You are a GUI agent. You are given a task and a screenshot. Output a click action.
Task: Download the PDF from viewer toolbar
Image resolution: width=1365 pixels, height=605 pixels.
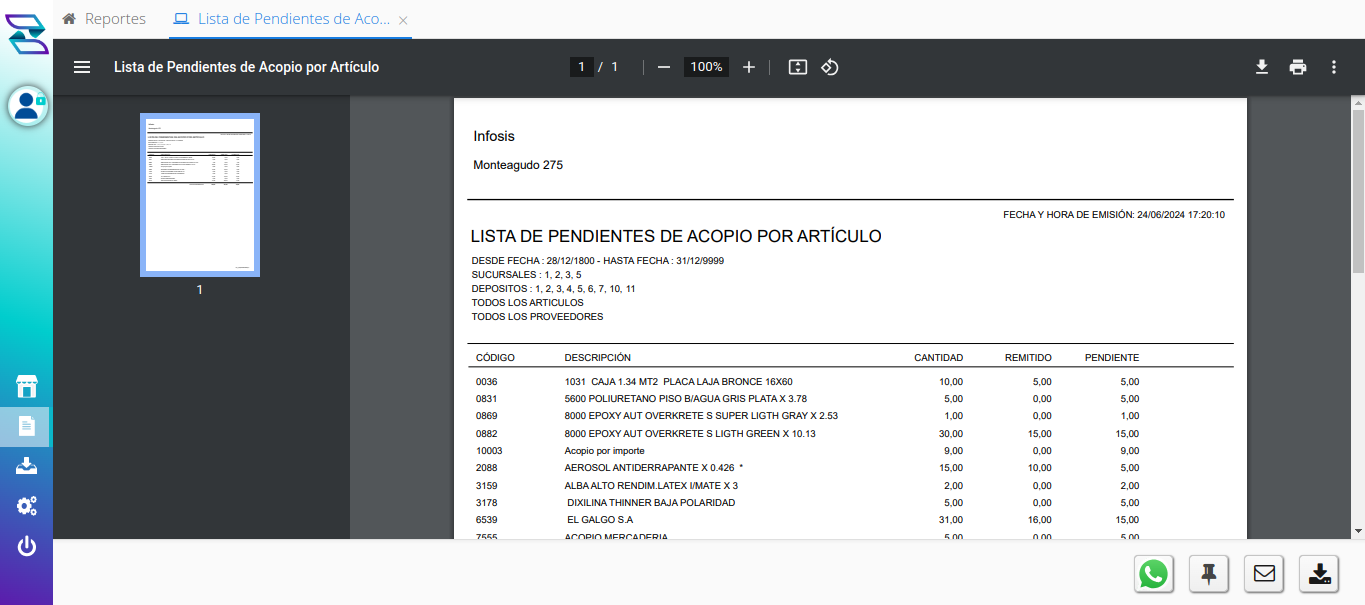click(x=1262, y=67)
